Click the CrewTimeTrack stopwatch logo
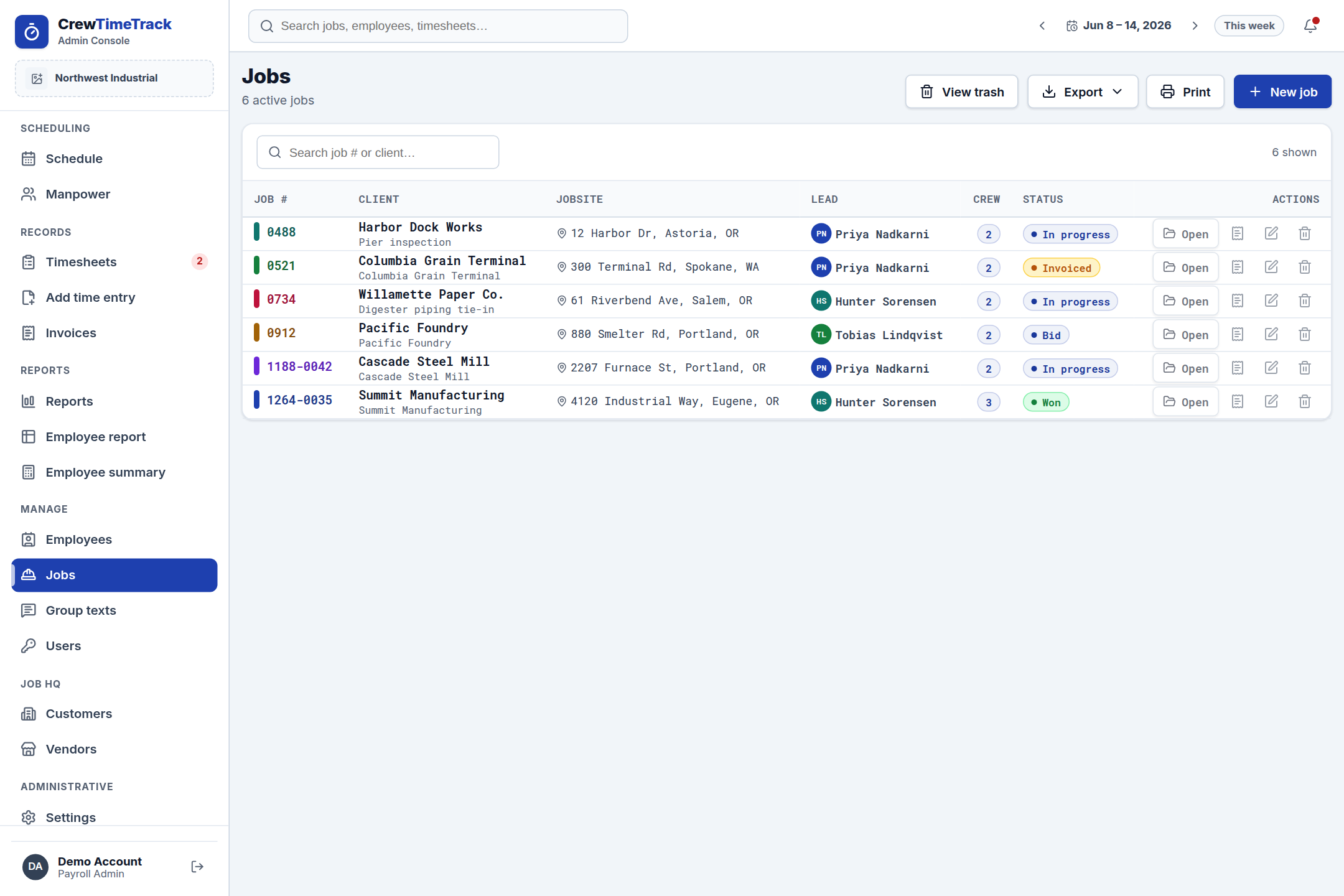 point(32,32)
